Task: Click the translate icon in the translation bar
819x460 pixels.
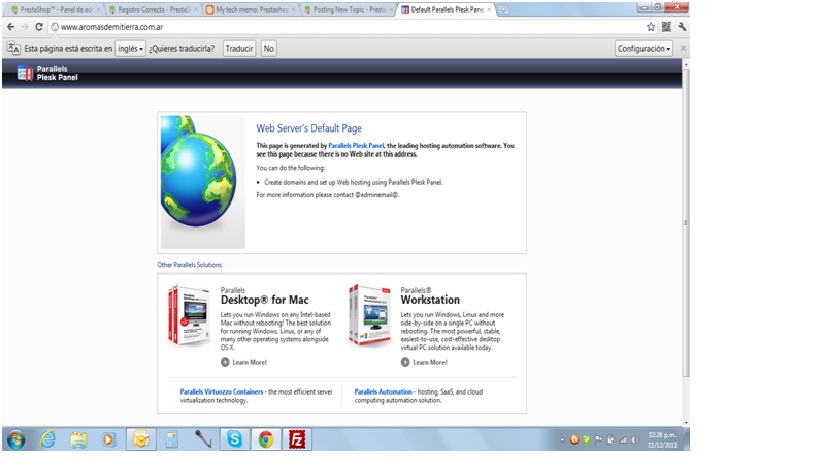Action: 13,49
